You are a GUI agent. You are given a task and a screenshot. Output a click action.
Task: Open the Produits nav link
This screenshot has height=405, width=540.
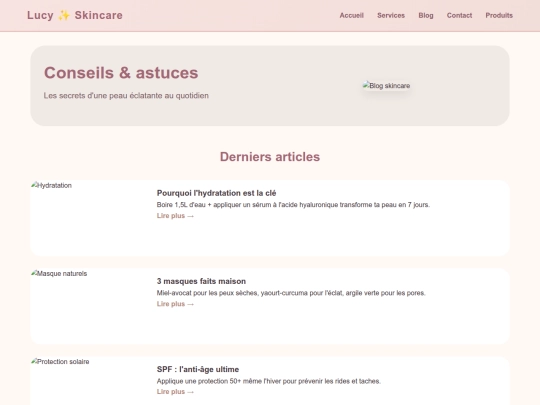point(499,15)
